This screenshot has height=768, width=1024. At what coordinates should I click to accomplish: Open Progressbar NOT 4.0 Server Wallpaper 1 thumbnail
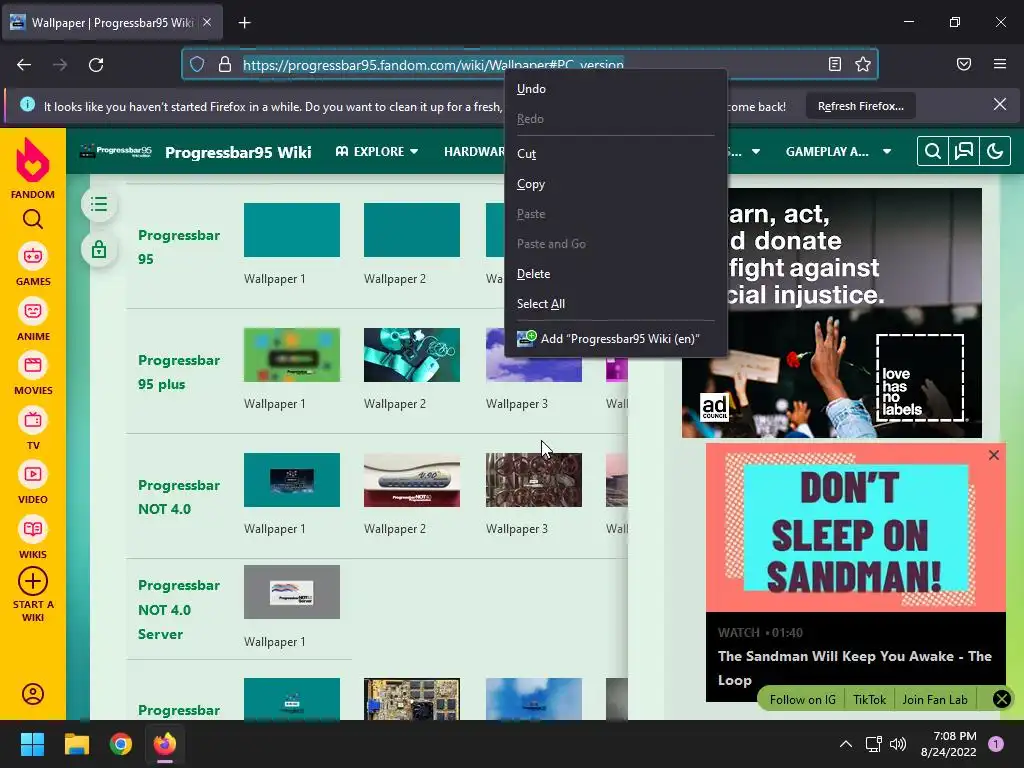[292, 592]
